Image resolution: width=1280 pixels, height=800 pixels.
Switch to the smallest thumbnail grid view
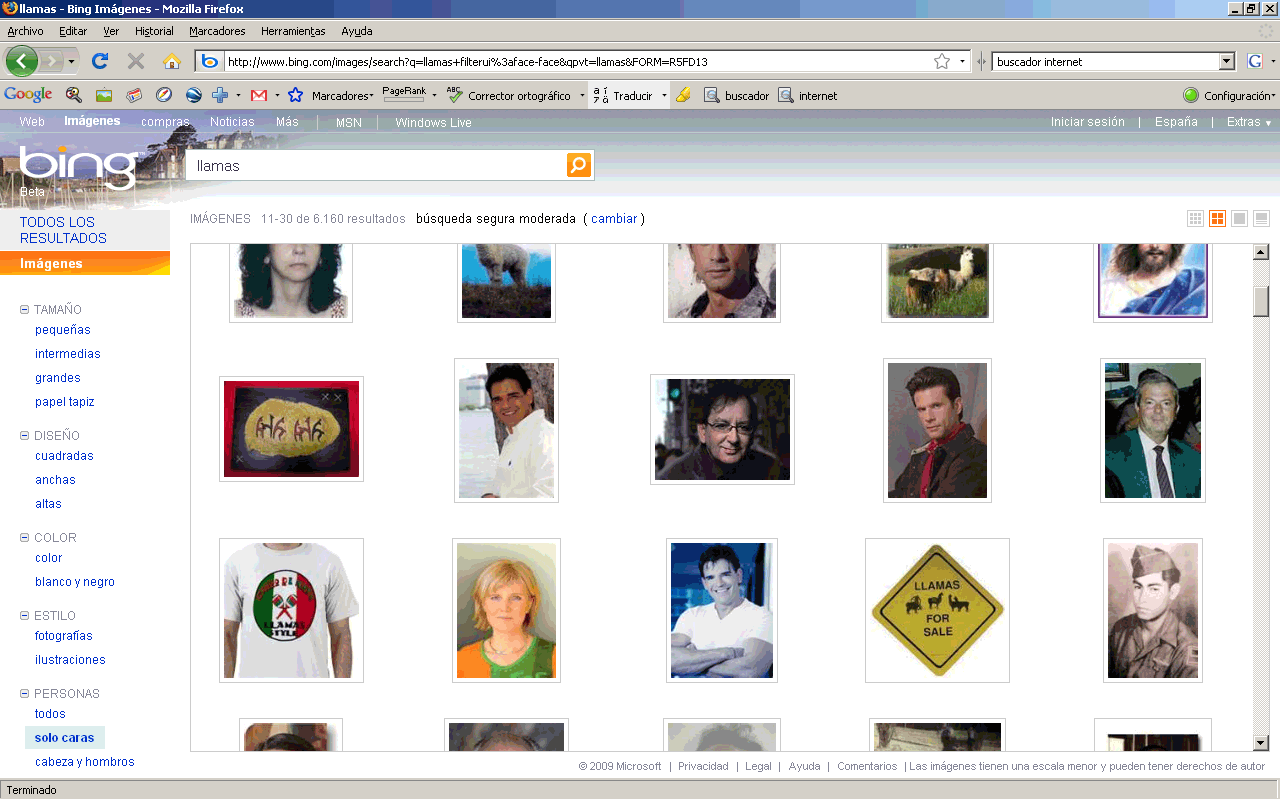click(x=1195, y=219)
